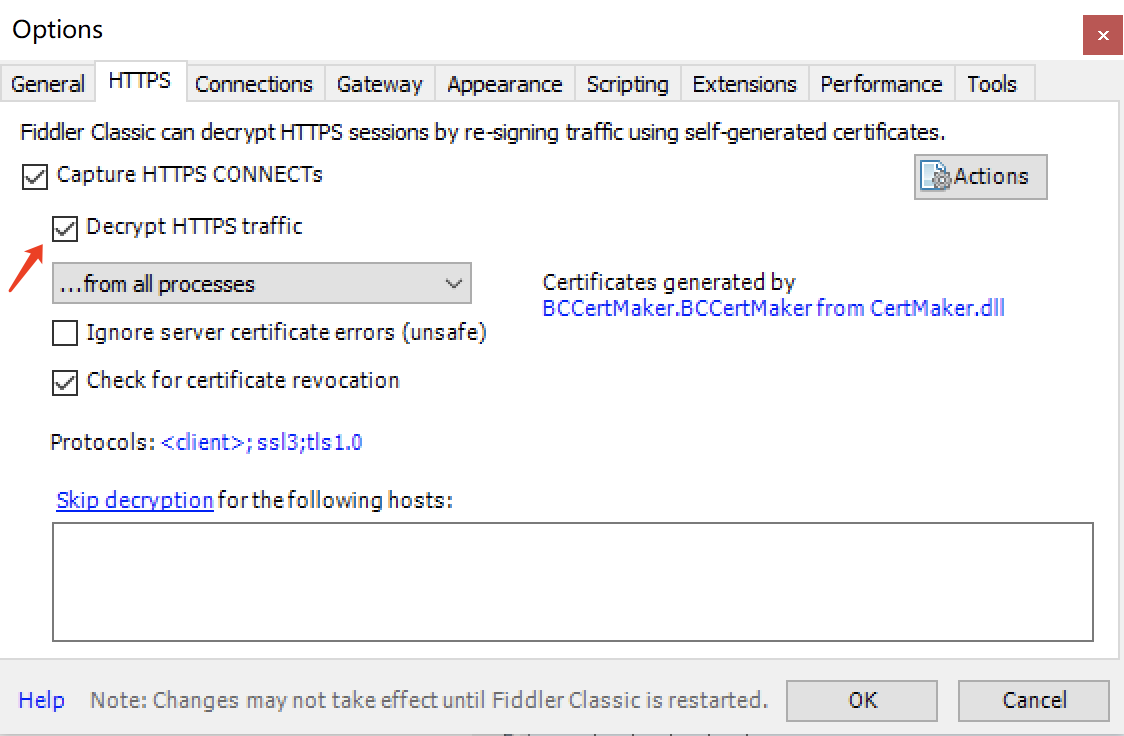Switch to the Appearance tab
Viewport: 1124px width, 736px height.
(505, 84)
